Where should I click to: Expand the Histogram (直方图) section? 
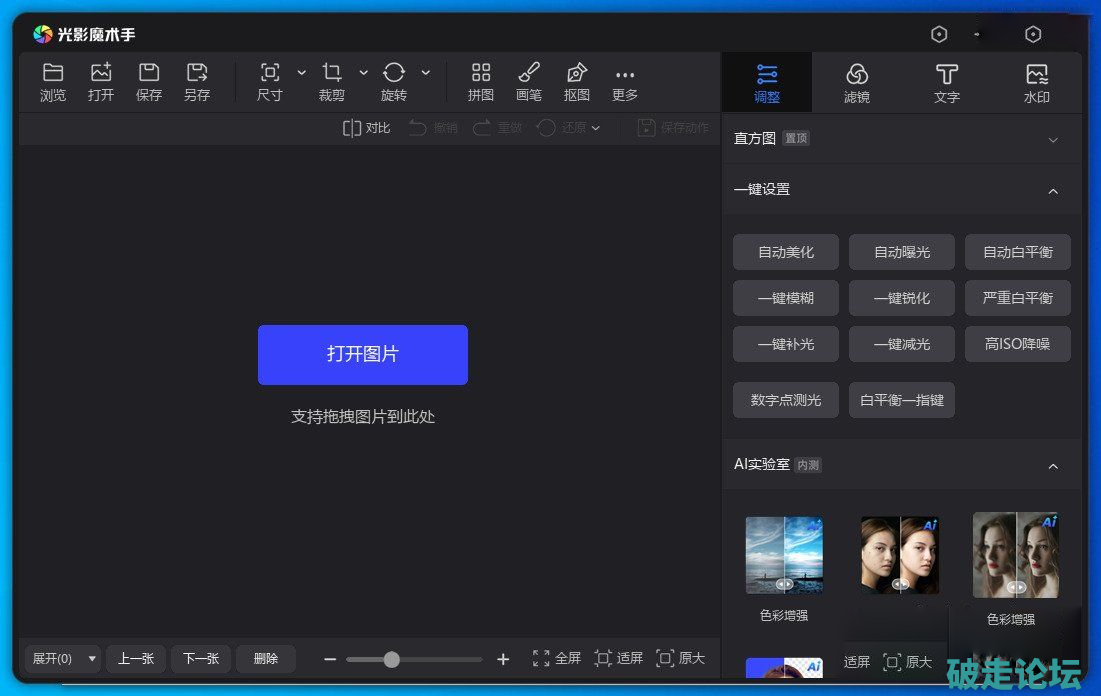tap(1052, 140)
